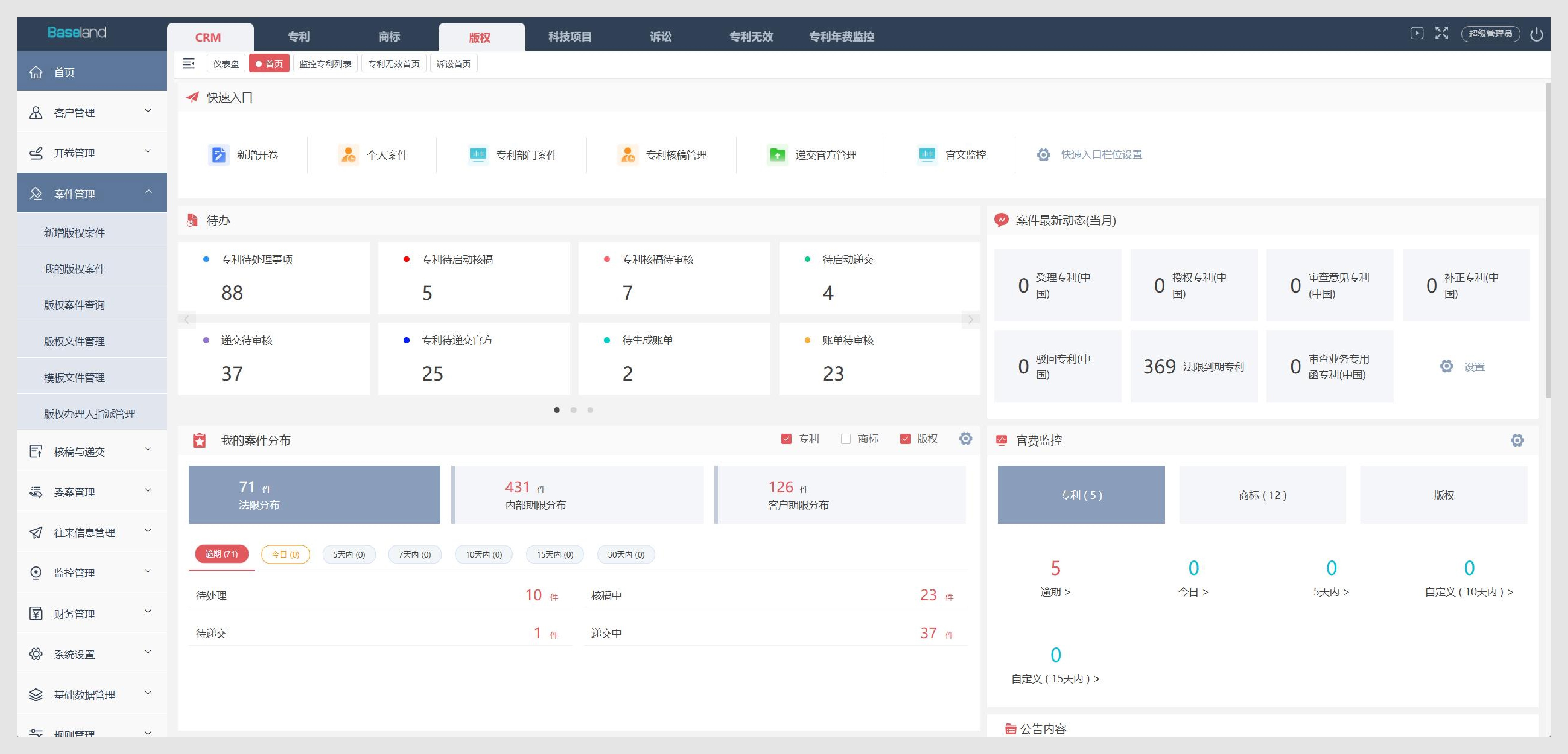The height and width of the screenshot is (754, 1568).
Task: Click 监控管理 sidebar icon
Action: (x=36, y=572)
